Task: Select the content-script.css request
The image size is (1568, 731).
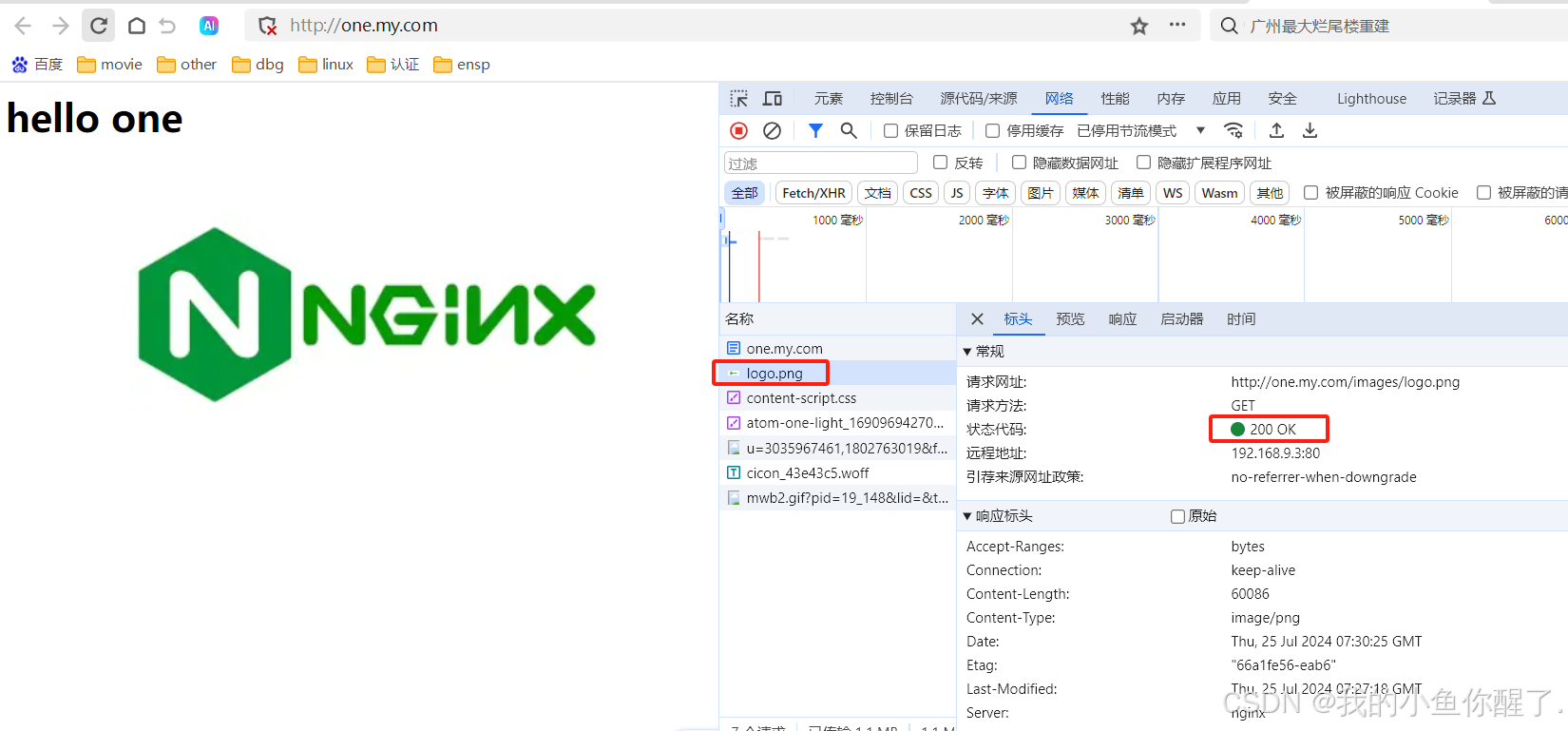Action: (837, 398)
